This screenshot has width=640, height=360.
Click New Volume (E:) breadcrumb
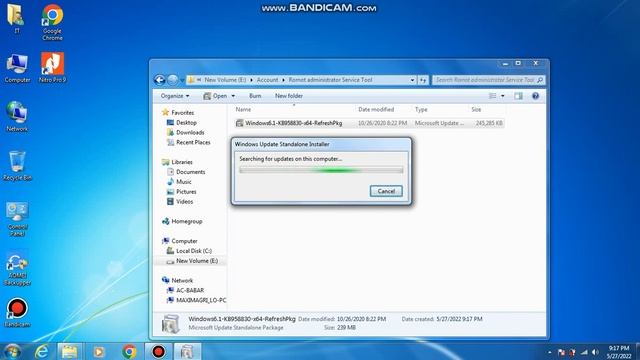pos(225,80)
